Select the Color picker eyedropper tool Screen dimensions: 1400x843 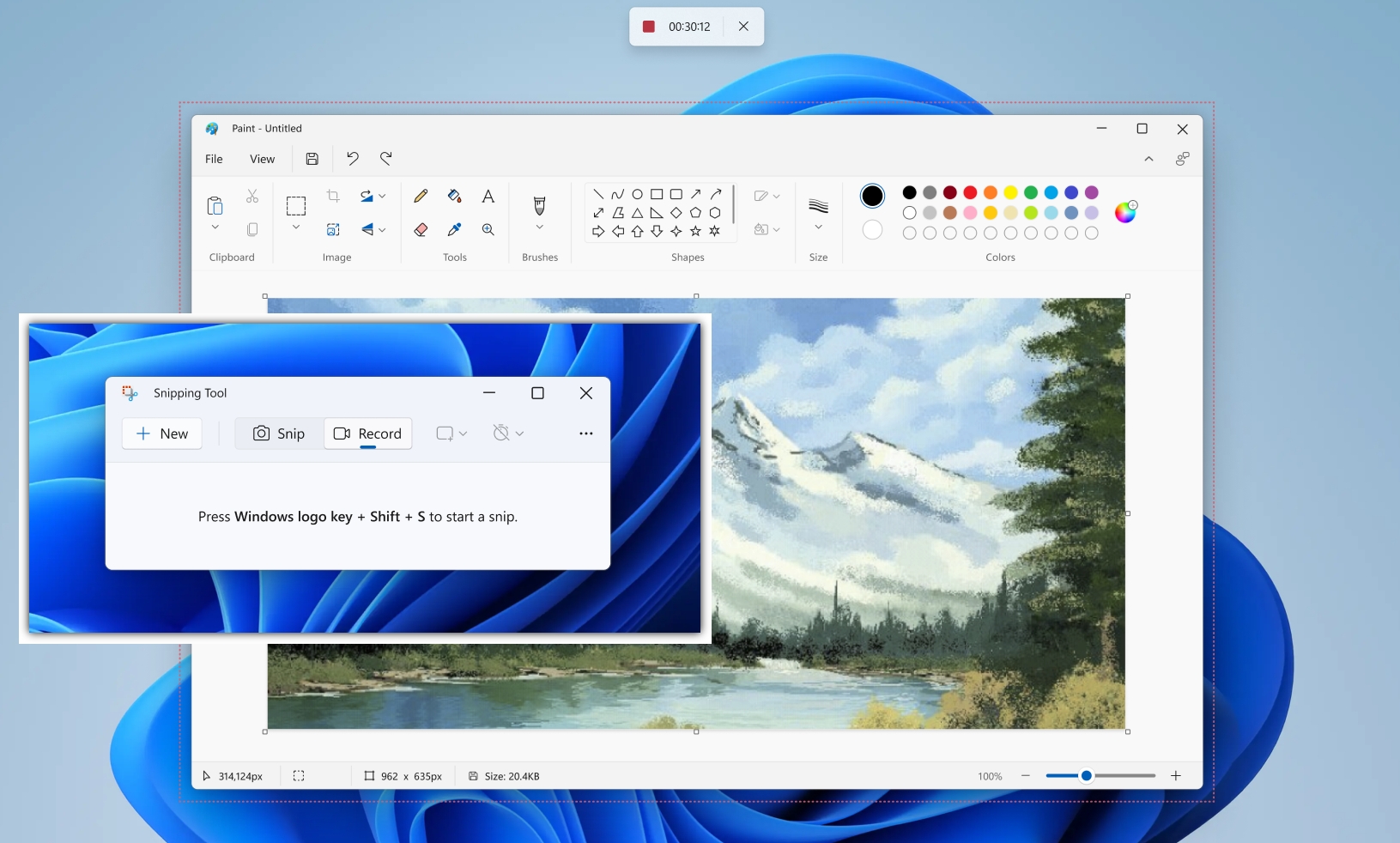pos(455,229)
